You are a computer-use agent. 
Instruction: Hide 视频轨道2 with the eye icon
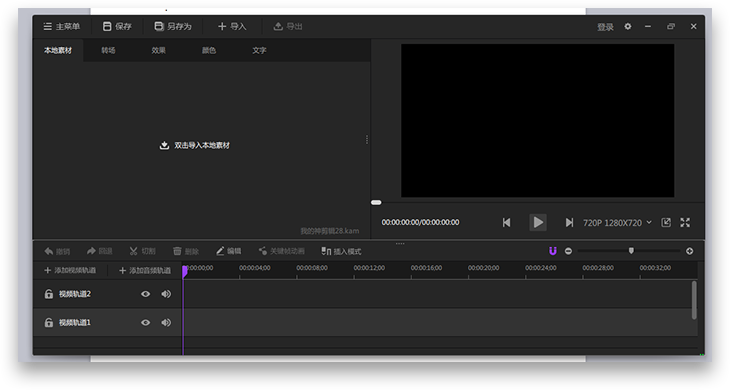click(x=145, y=294)
